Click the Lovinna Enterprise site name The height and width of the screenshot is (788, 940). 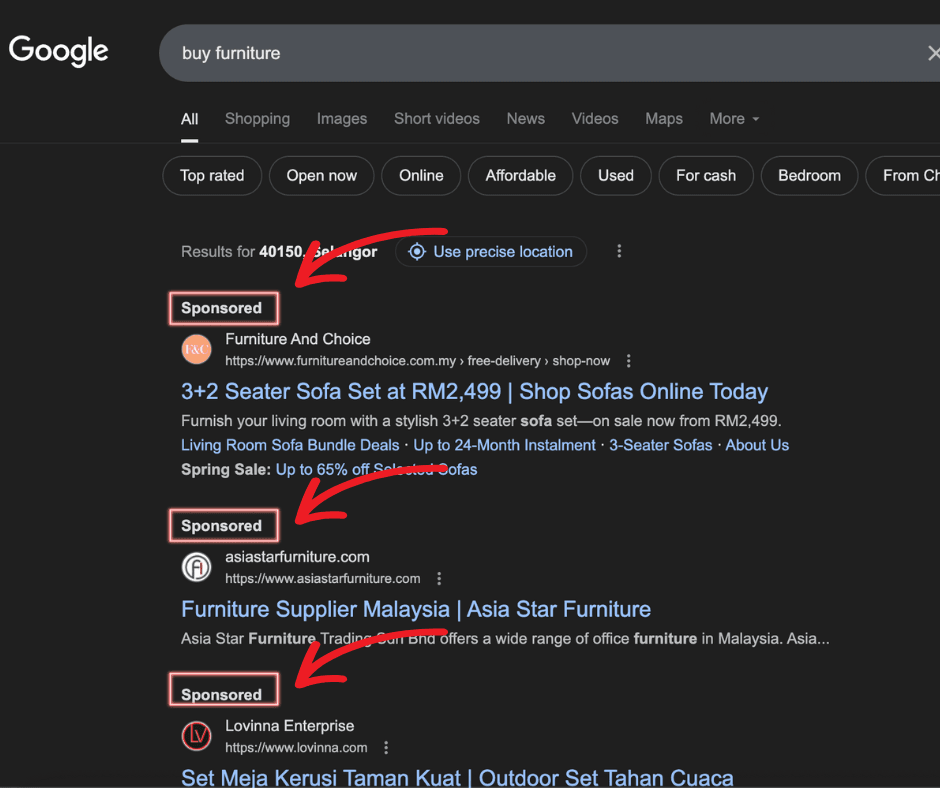290,726
